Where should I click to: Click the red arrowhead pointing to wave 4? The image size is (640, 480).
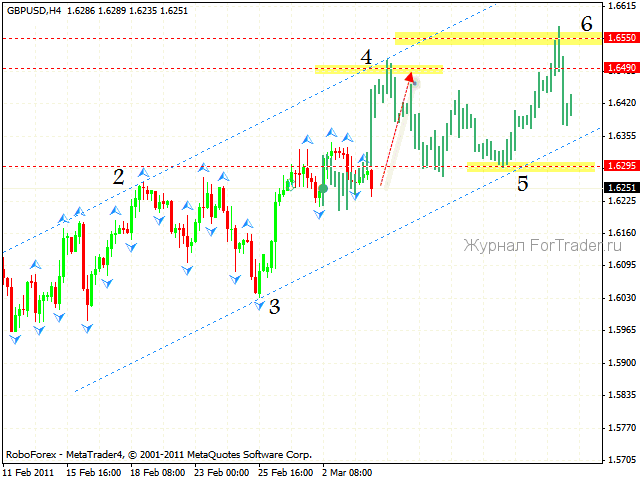pos(410,78)
